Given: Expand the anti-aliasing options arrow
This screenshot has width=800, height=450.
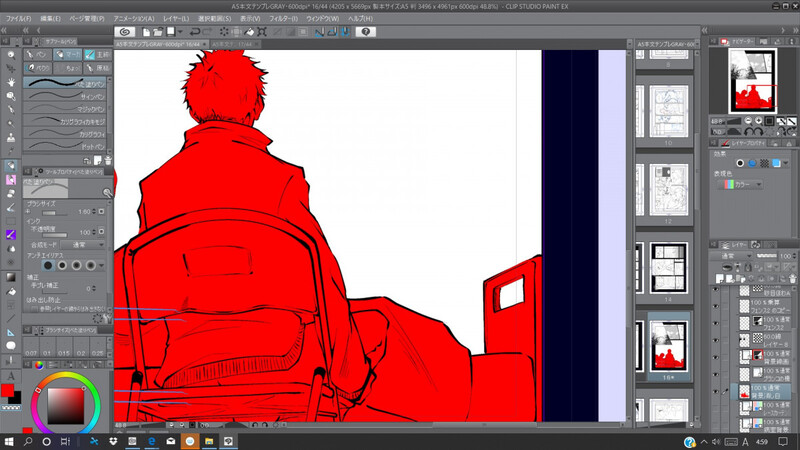Looking at the screenshot, I should coord(102,265).
